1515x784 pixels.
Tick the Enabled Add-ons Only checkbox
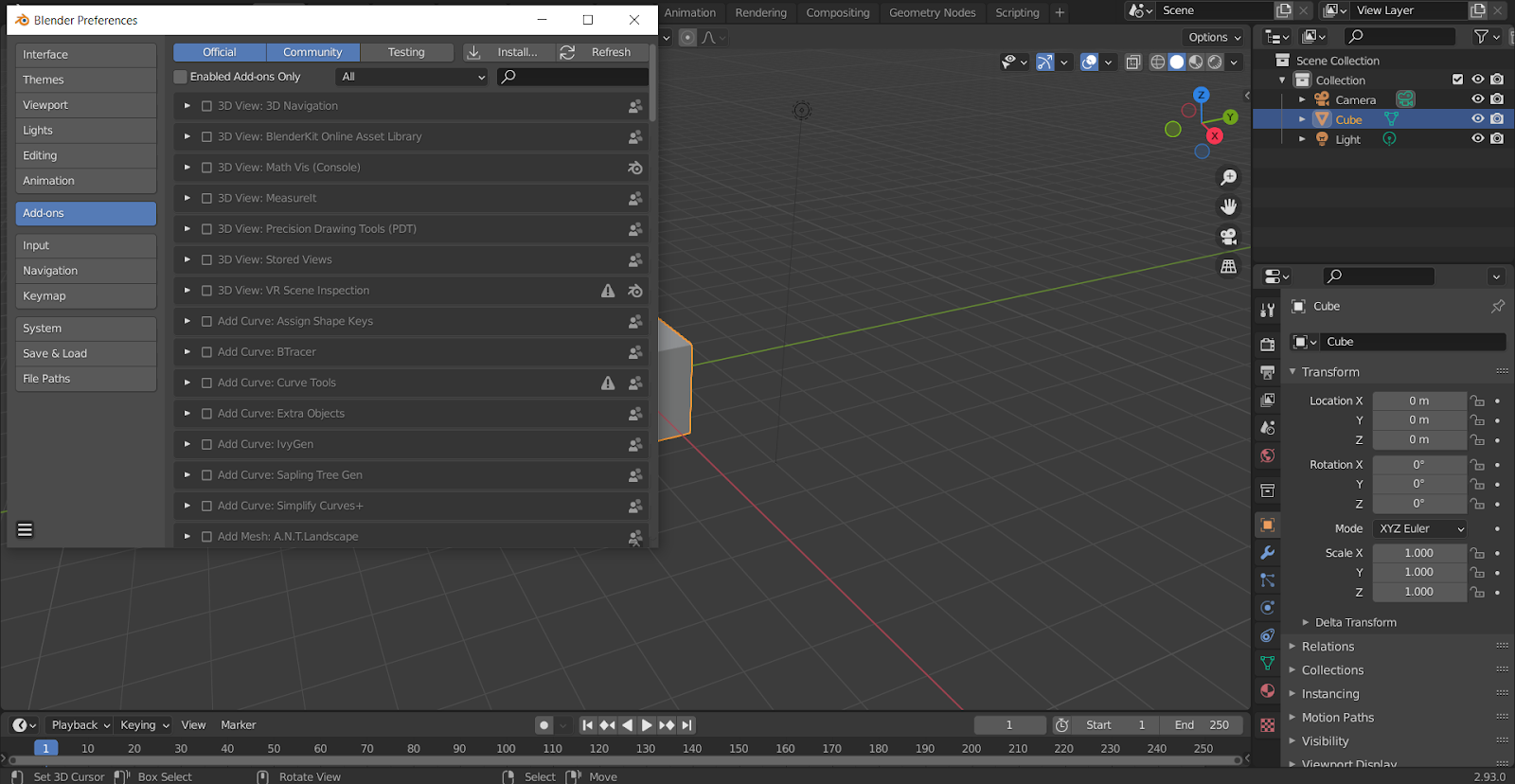coord(181,77)
